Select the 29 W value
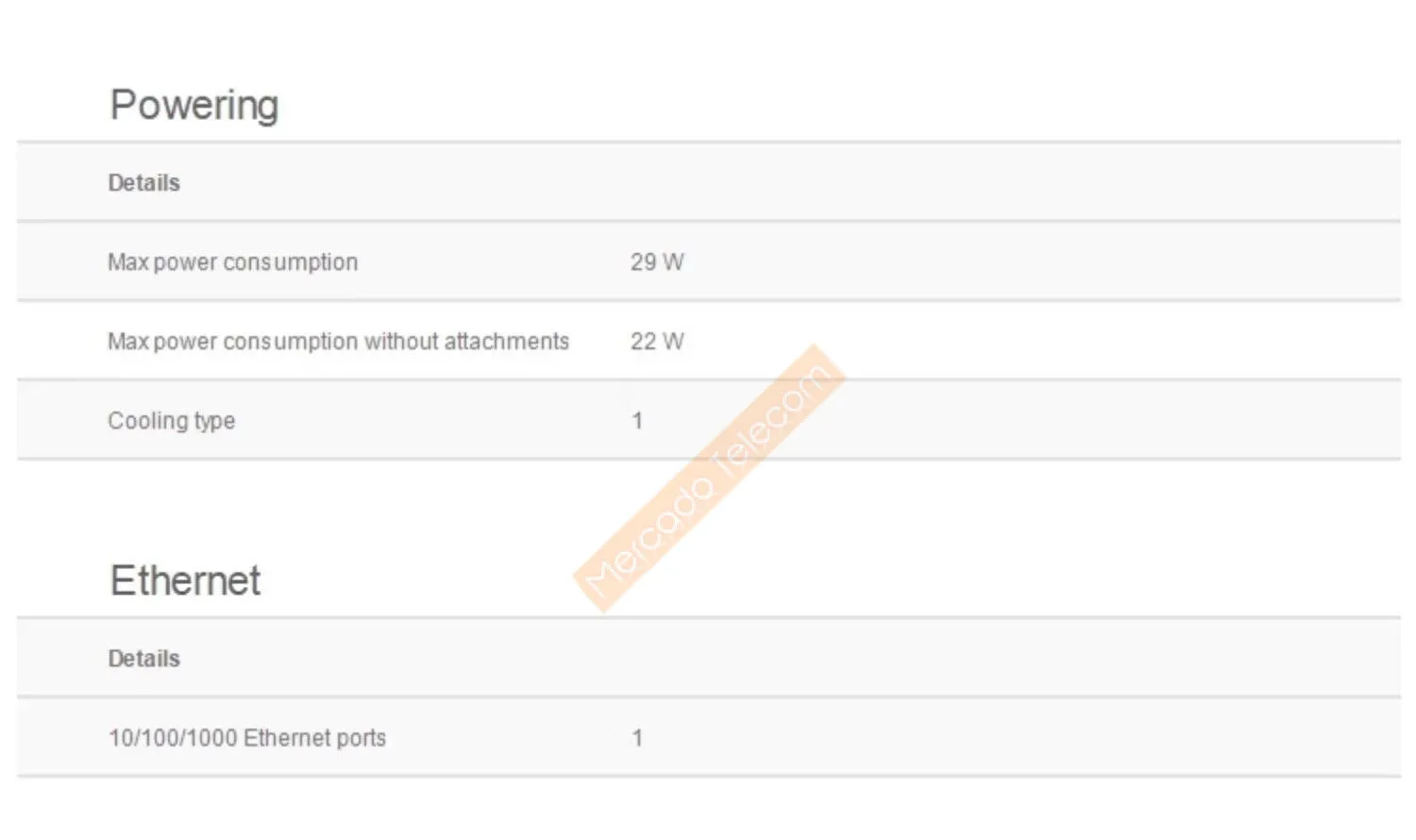Image resolution: width=1416 pixels, height=840 pixels. [657, 262]
